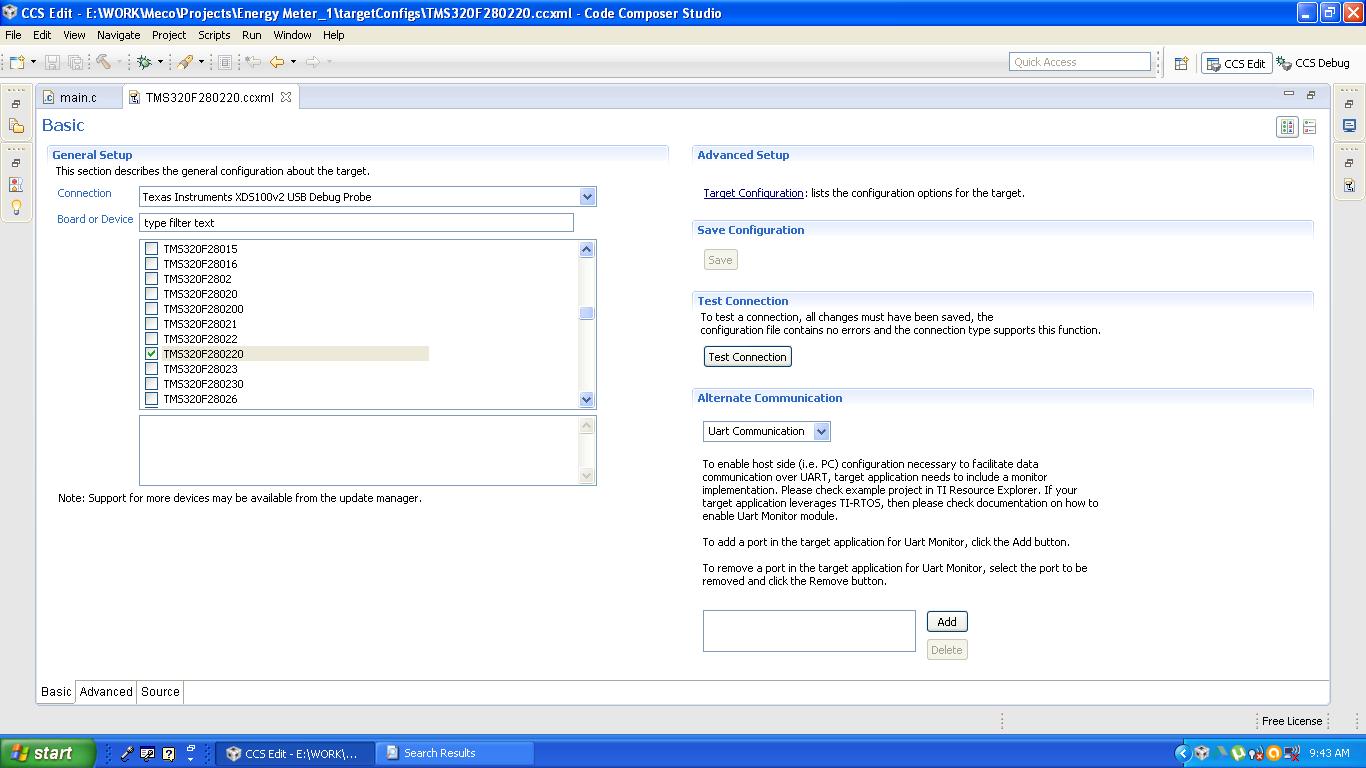
Task: Check the TMS320F28020 device checkbox
Action: click(152, 294)
